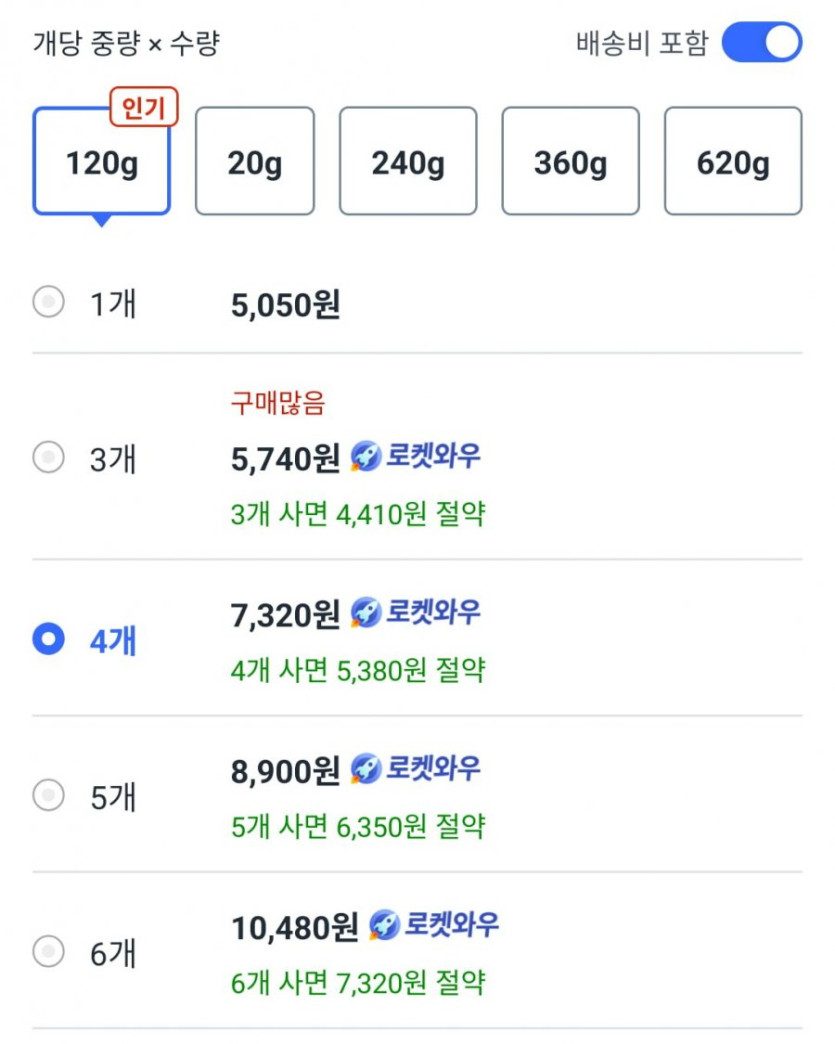
Task: Select the 360g weight option
Action: (x=570, y=162)
